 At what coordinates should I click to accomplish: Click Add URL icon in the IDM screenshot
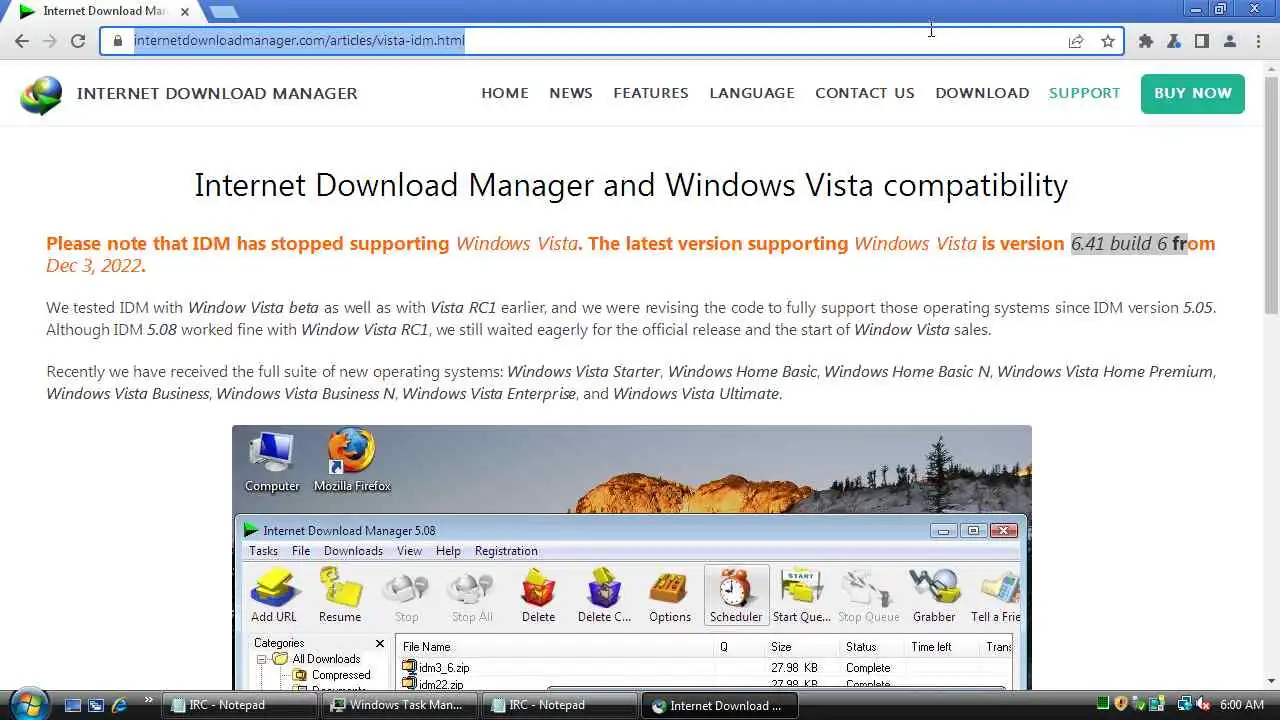point(274,595)
